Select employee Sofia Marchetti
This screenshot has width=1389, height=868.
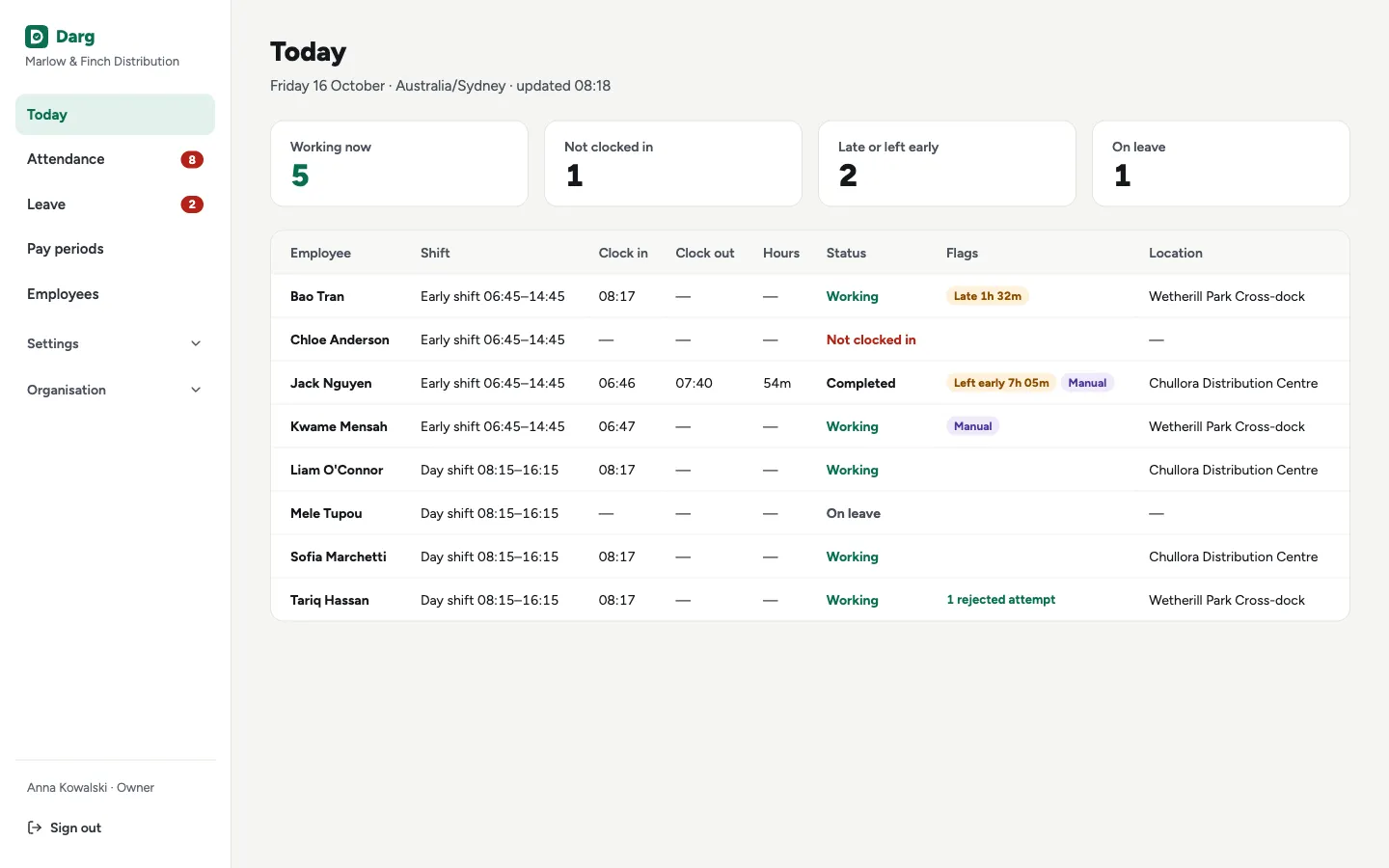click(339, 556)
